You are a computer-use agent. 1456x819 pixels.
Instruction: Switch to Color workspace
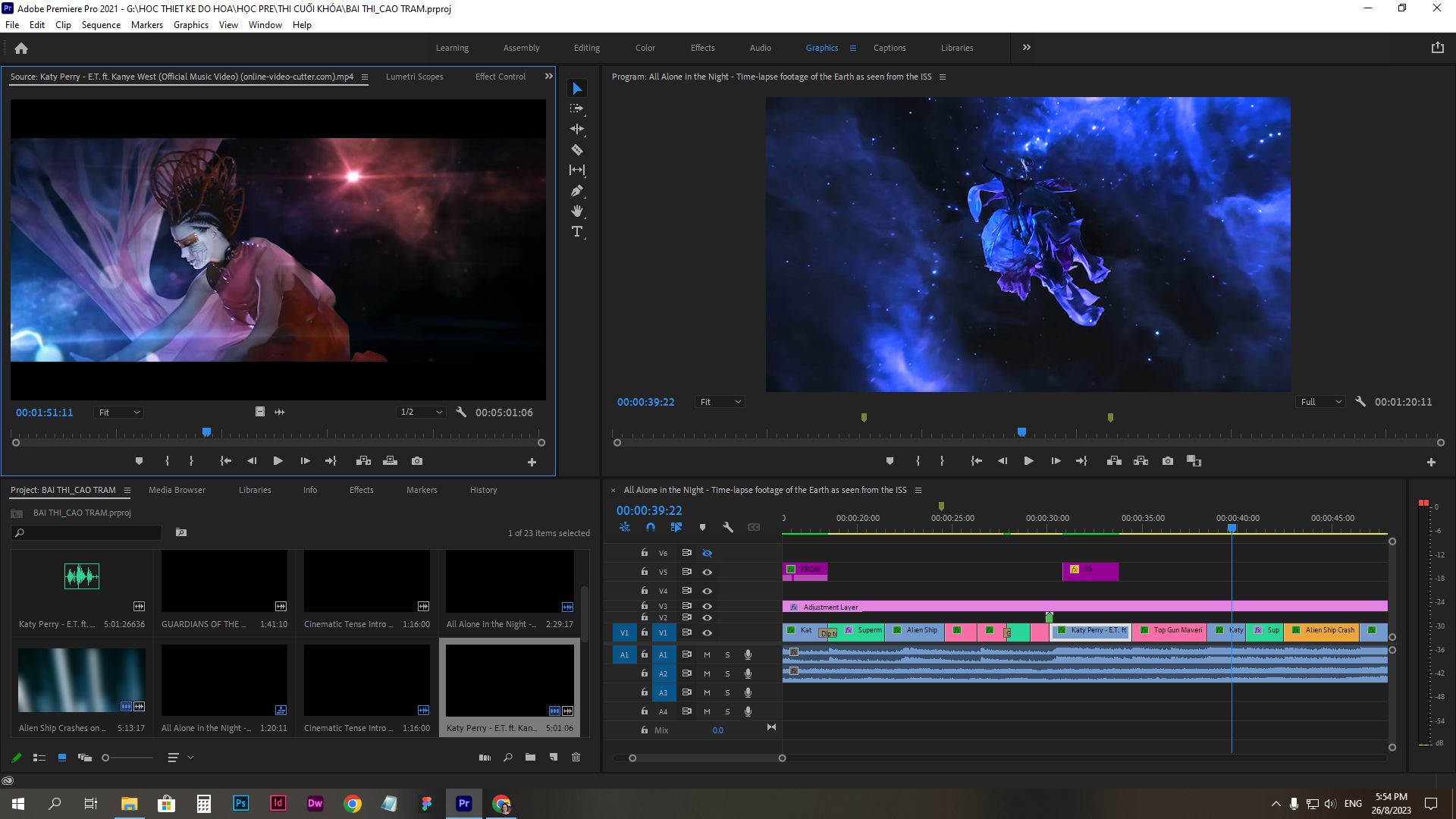(x=645, y=48)
